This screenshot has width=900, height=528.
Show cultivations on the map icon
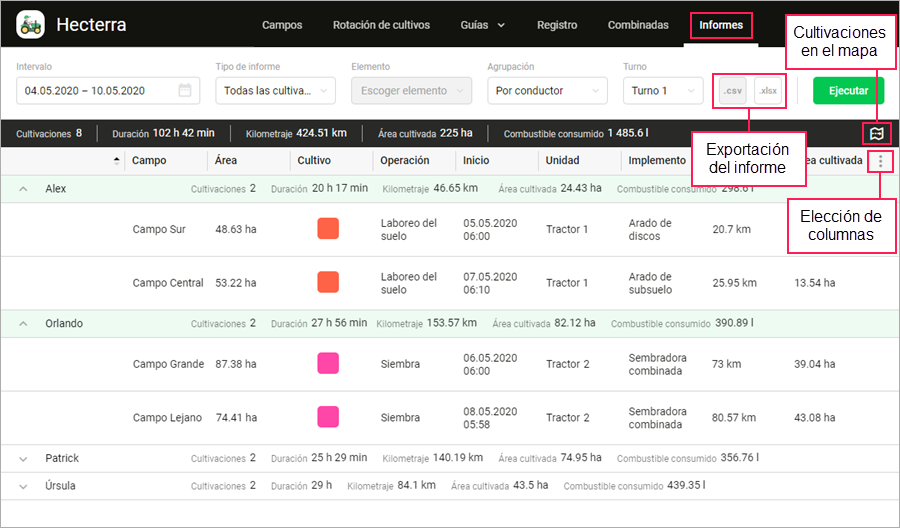[x=876, y=134]
